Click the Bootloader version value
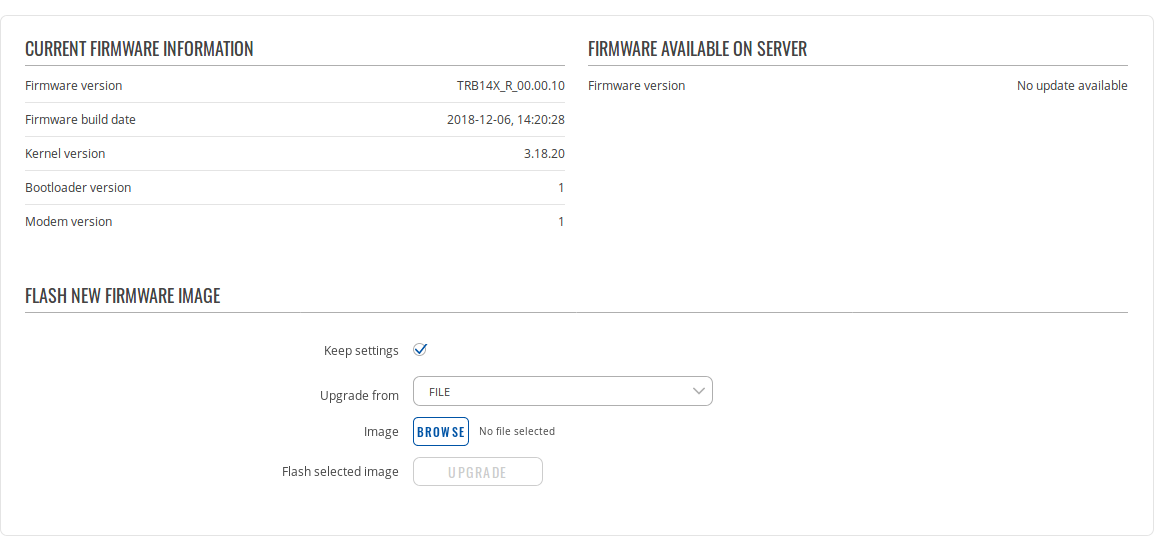1154x551 pixels. (x=561, y=188)
